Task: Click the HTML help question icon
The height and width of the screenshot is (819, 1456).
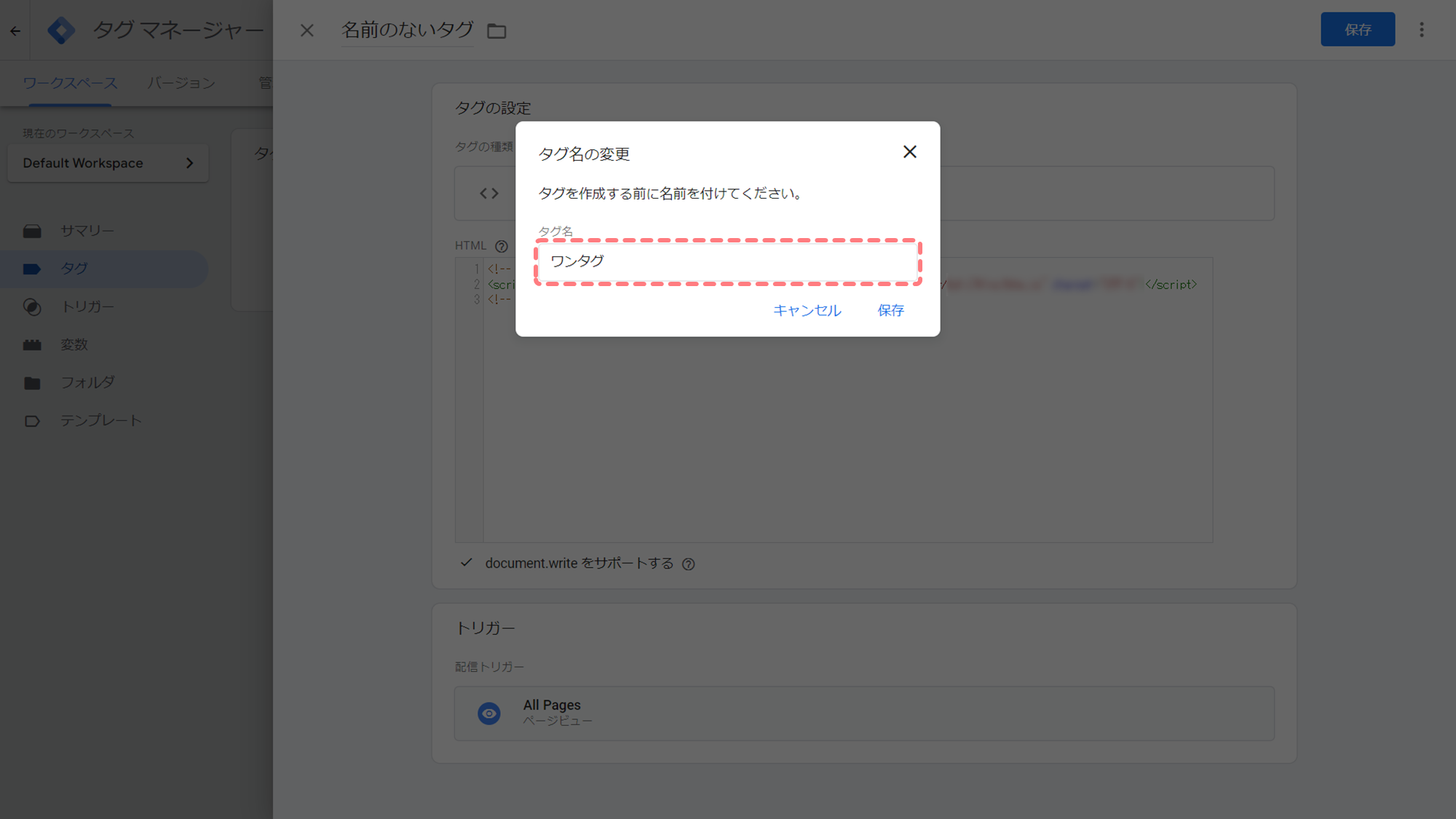Action: tap(501, 246)
